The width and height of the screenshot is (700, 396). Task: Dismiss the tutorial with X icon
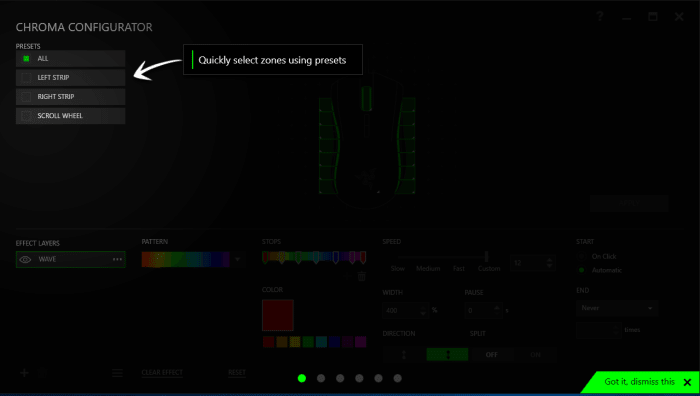[x=688, y=382]
